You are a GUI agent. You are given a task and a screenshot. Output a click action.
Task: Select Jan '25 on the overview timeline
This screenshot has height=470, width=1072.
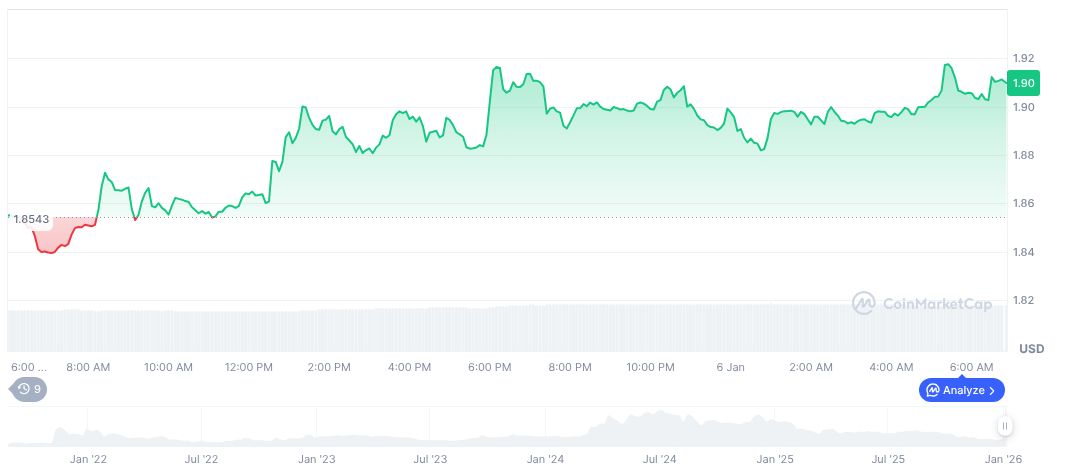click(775, 459)
